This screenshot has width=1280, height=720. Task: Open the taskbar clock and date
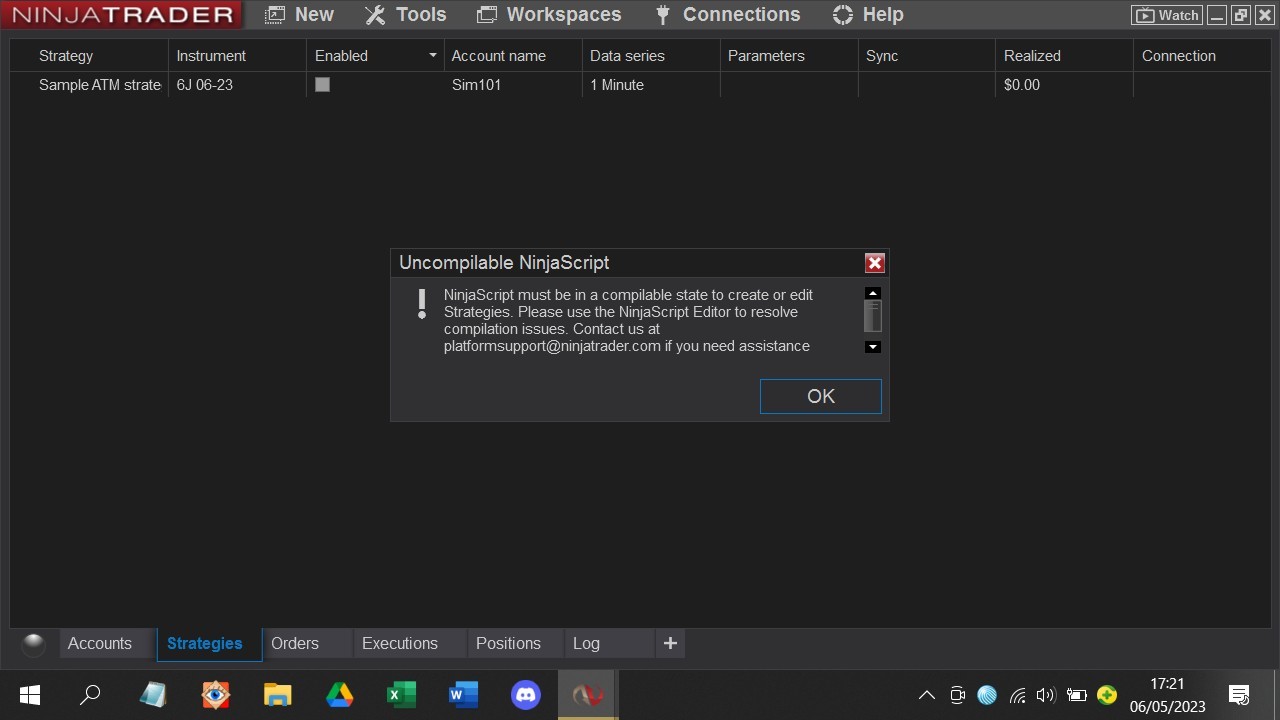point(1167,695)
